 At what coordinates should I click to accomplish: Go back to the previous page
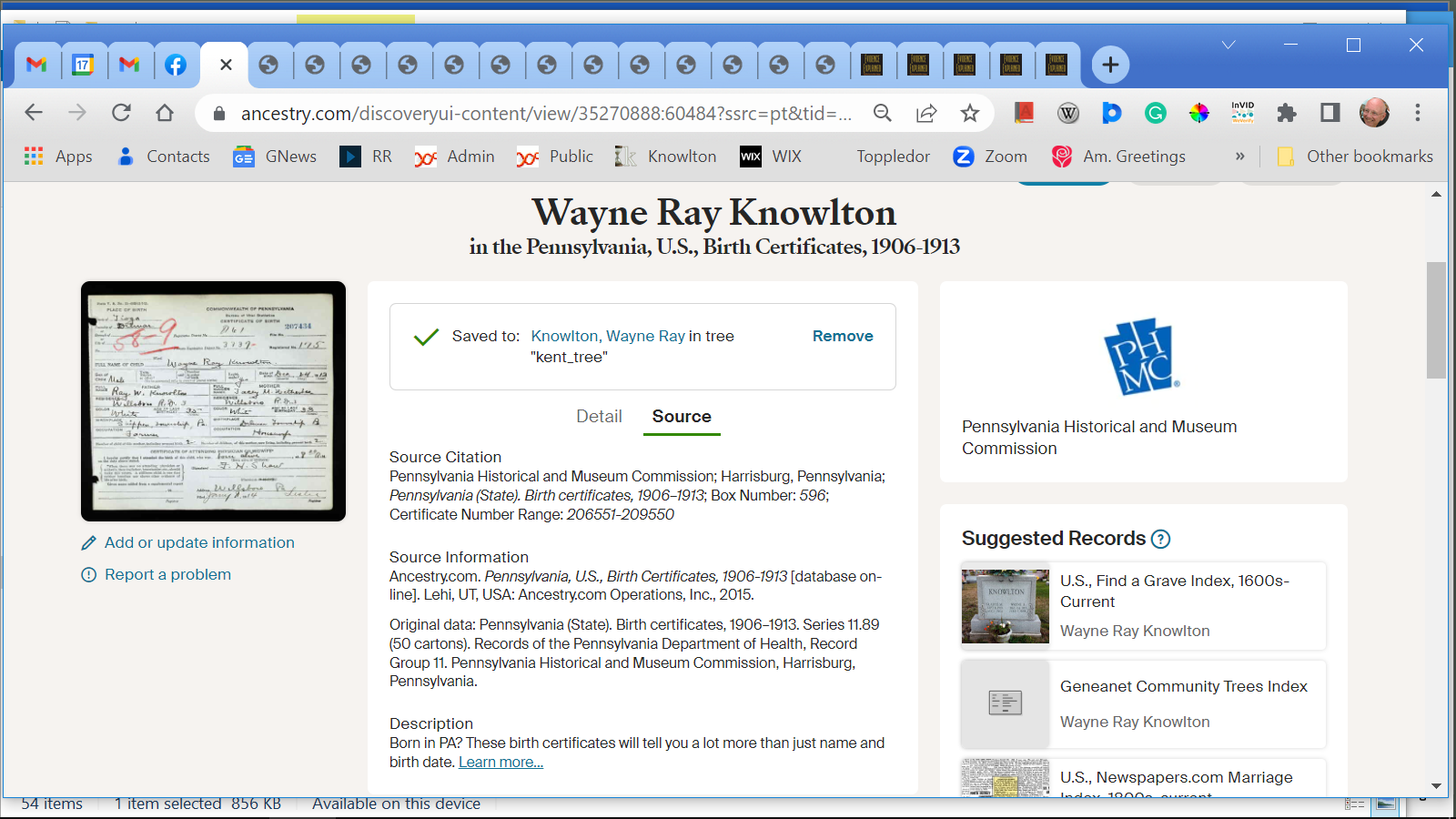(x=34, y=113)
